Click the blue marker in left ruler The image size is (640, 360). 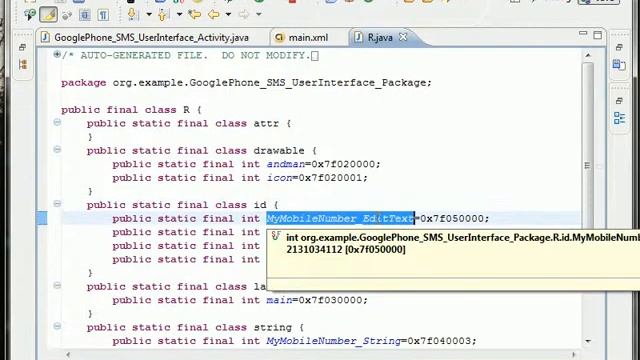pyautogui.click(x=42, y=218)
